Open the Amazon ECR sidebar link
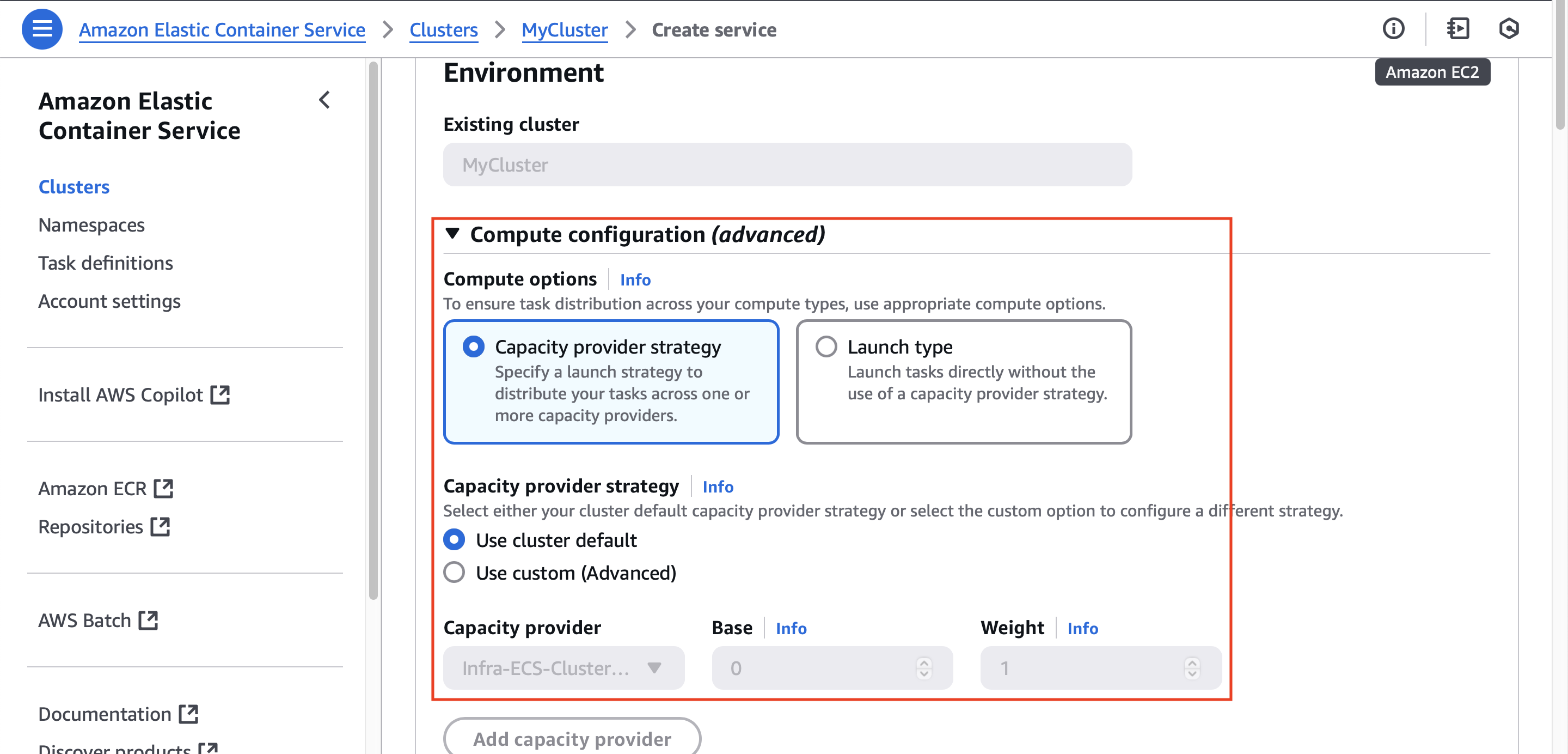 [x=93, y=489]
